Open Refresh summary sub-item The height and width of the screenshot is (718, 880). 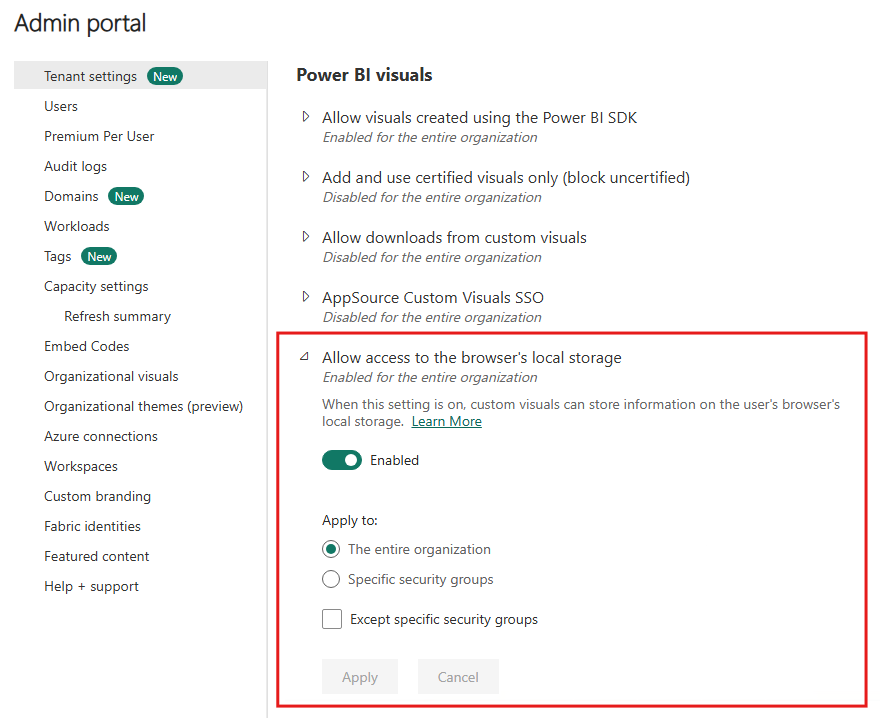[x=117, y=316]
